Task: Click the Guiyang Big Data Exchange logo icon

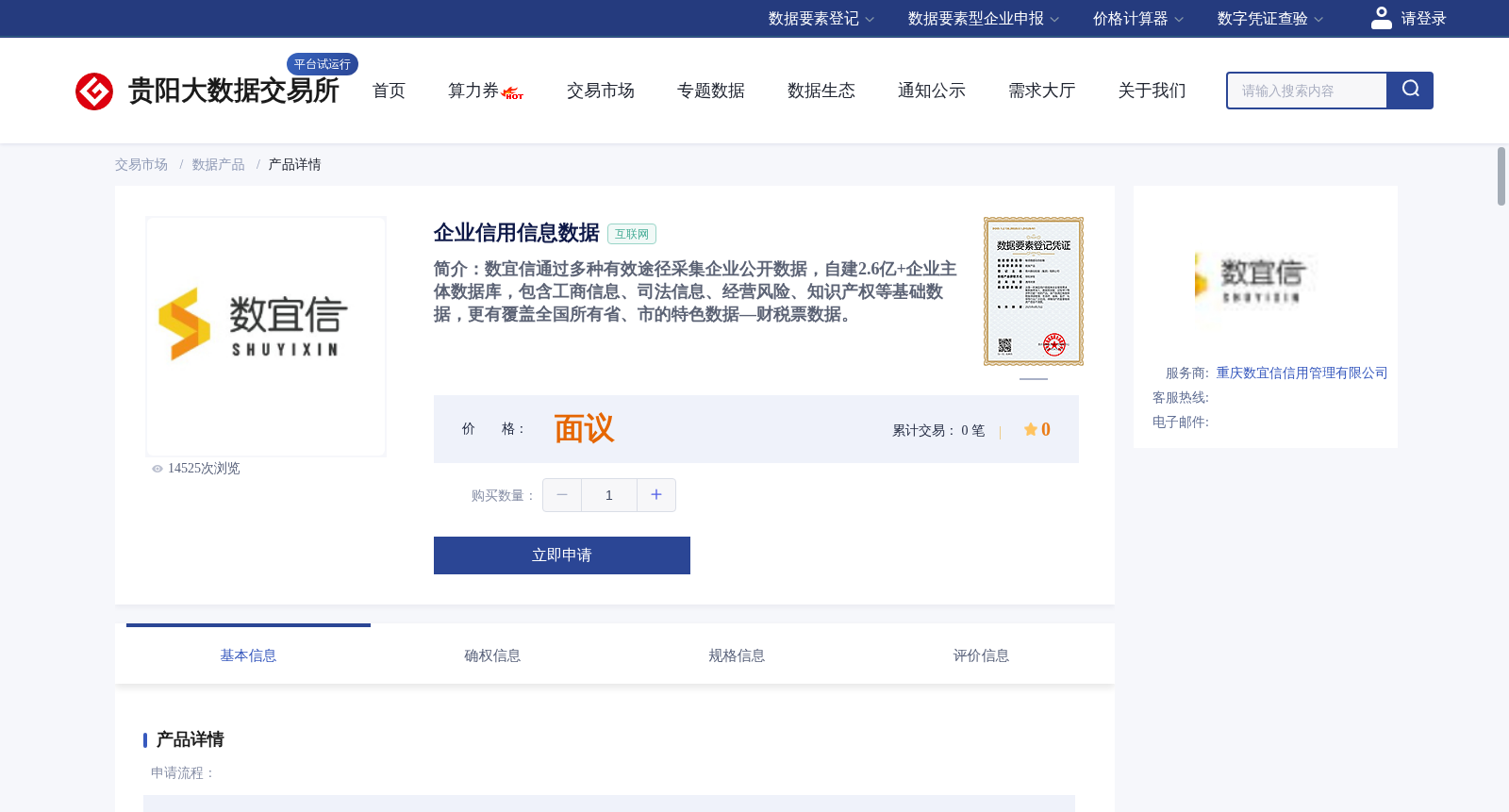Action: click(x=94, y=91)
